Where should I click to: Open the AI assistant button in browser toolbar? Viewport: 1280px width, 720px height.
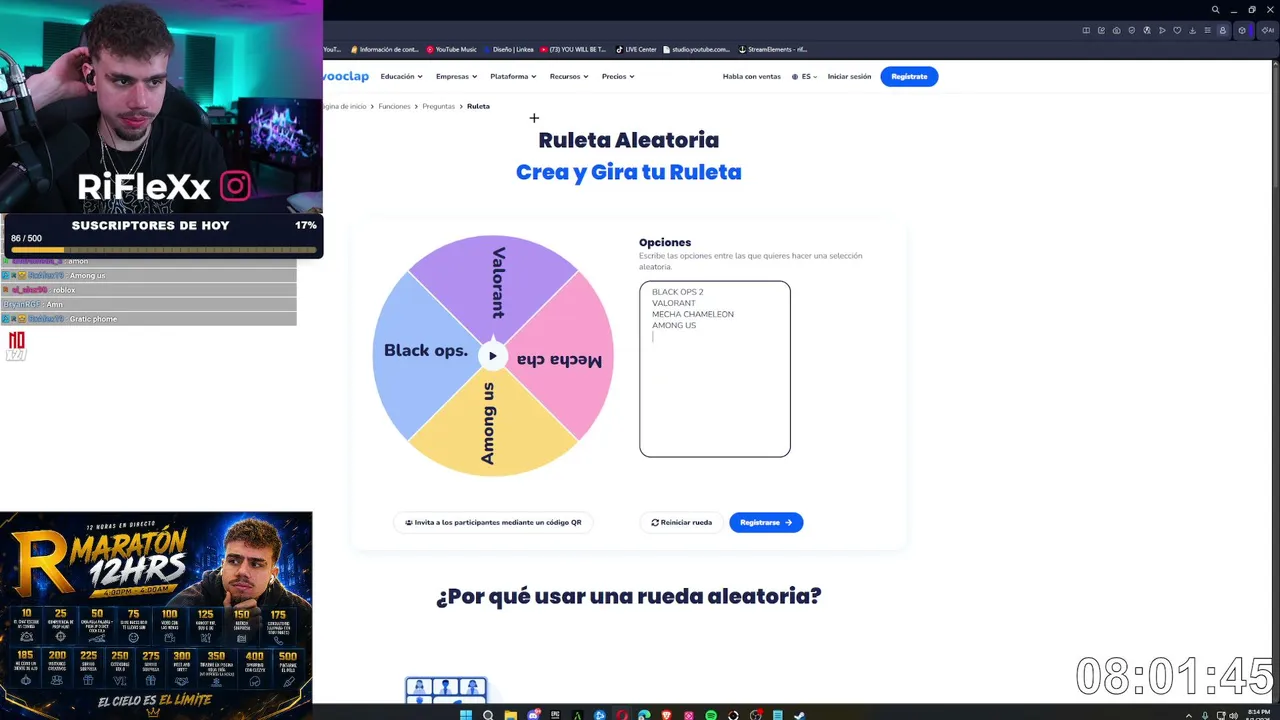tap(1269, 31)
